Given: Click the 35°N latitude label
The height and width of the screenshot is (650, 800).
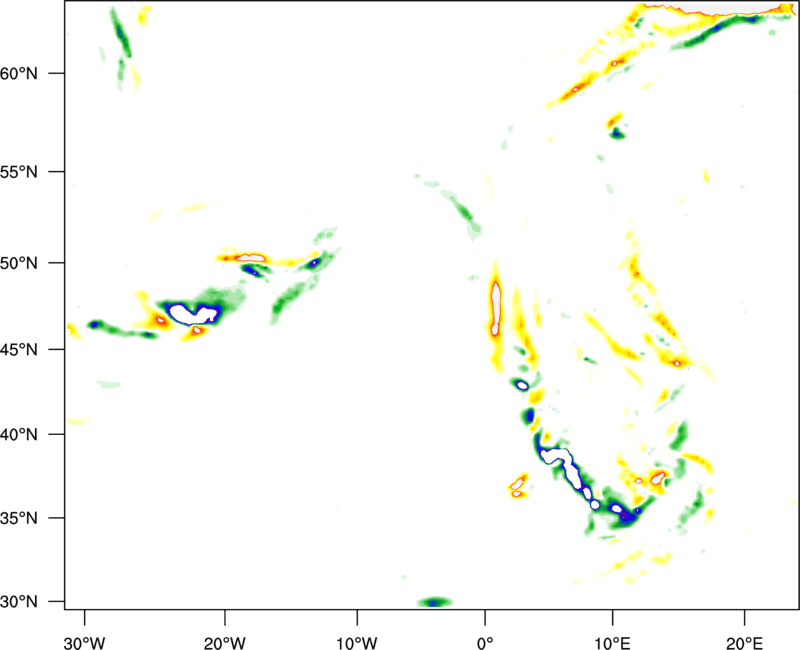Looking at the screenshot, I should pyautogui.click(x=19, y=518).
